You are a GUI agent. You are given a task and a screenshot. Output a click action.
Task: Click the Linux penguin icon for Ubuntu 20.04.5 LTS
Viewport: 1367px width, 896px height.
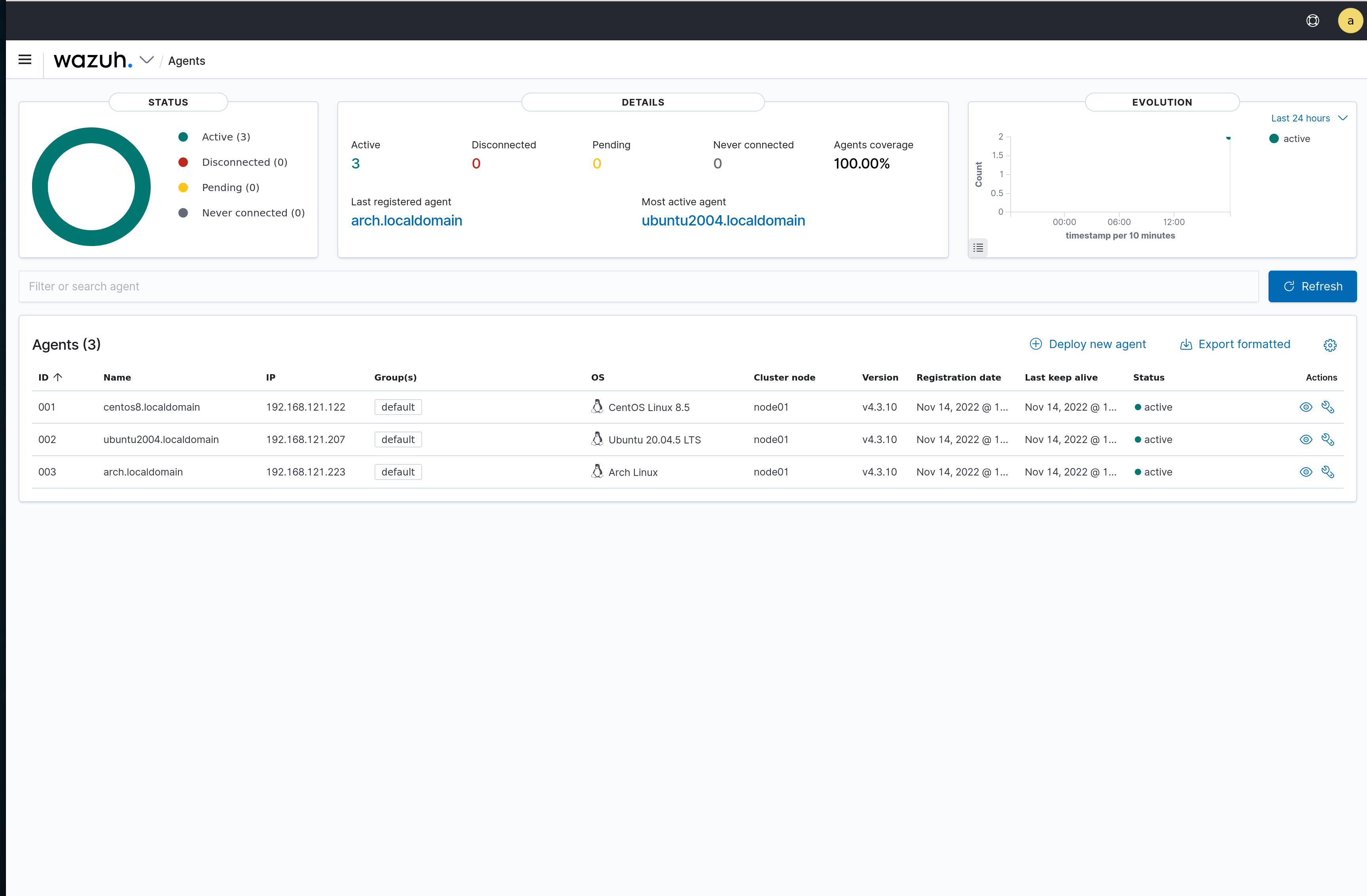tap(597, 439)
